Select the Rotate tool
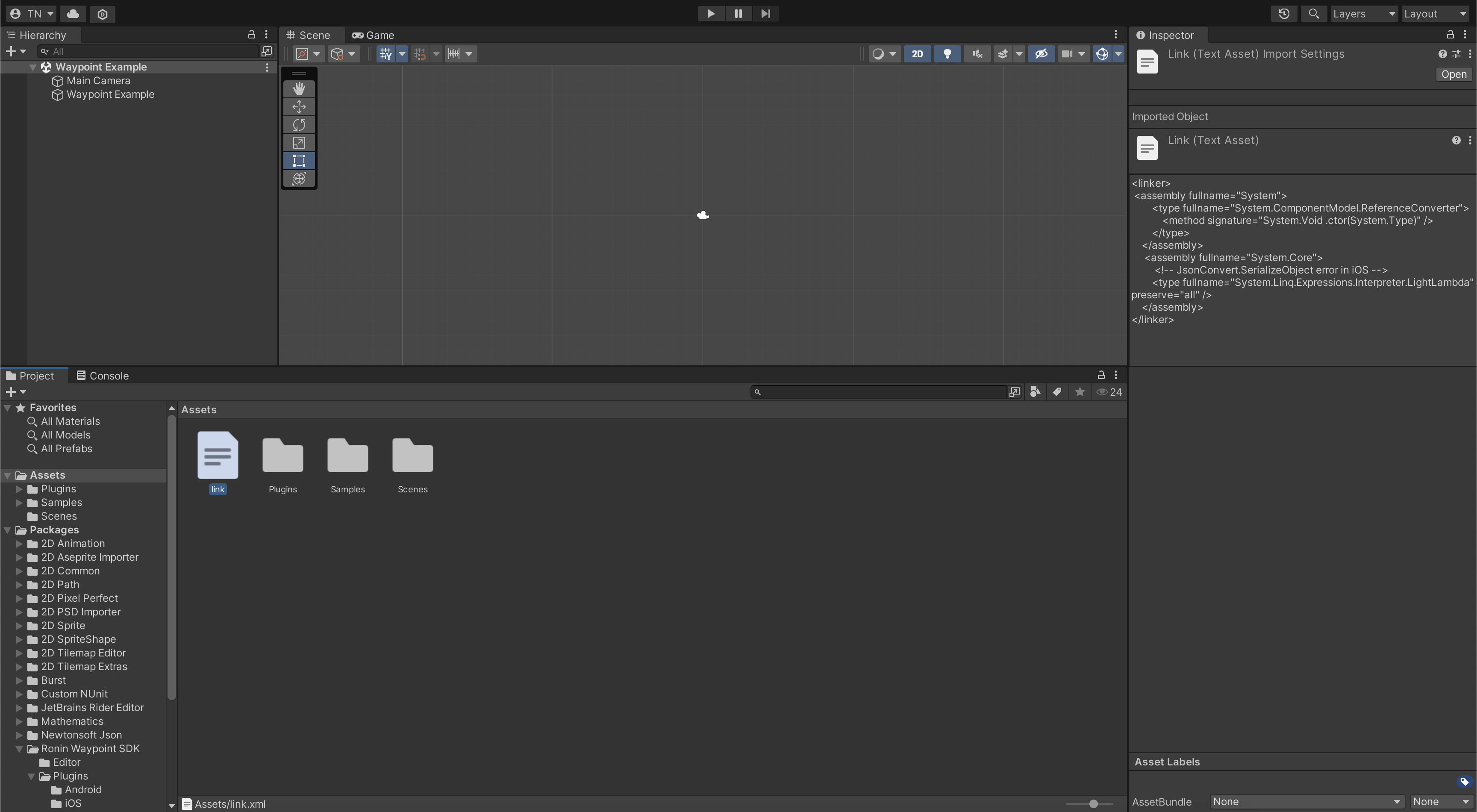This screenshot has height=812, width=1477. click(299, 124)
